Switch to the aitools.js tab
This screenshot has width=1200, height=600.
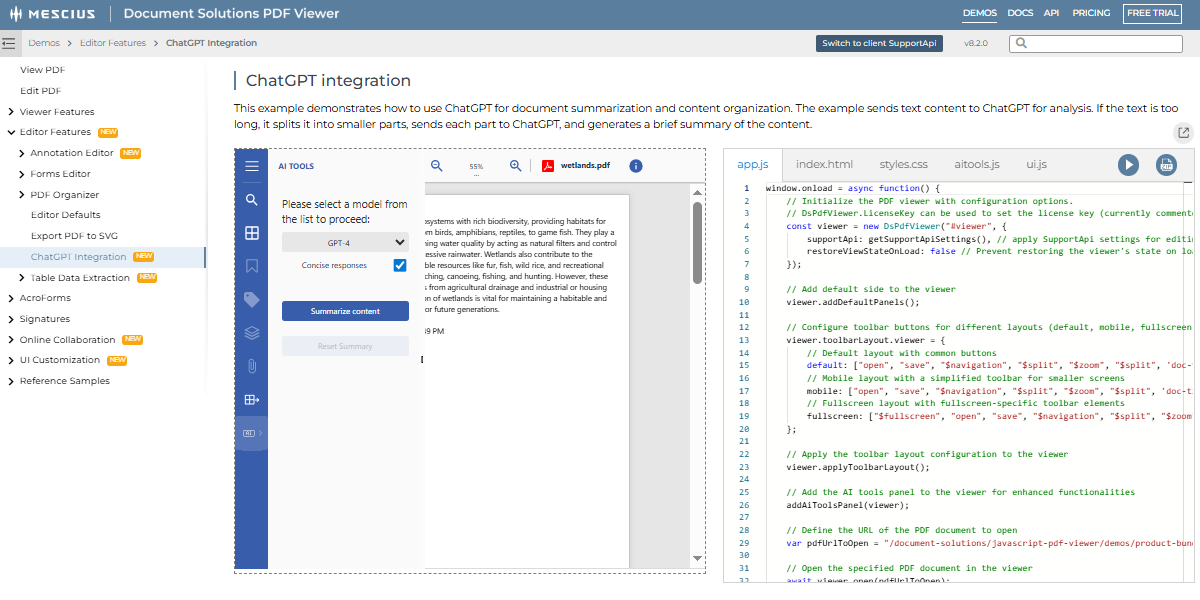(976, 165)
